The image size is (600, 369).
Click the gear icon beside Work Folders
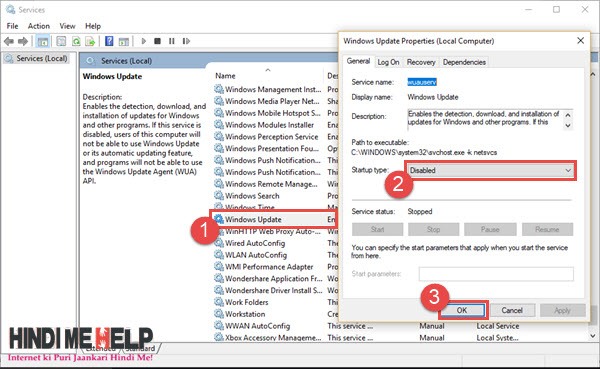click(219, 302)
